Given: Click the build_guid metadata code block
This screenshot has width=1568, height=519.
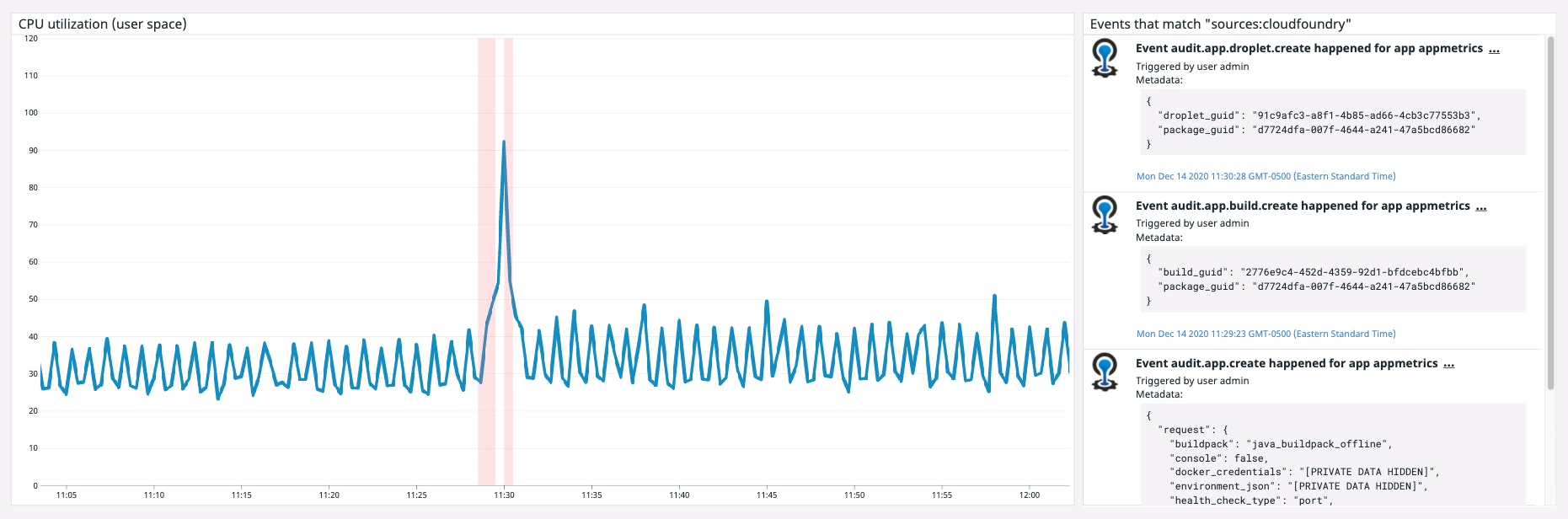Looking at the screenshot, I should (x=1330, y=279).
